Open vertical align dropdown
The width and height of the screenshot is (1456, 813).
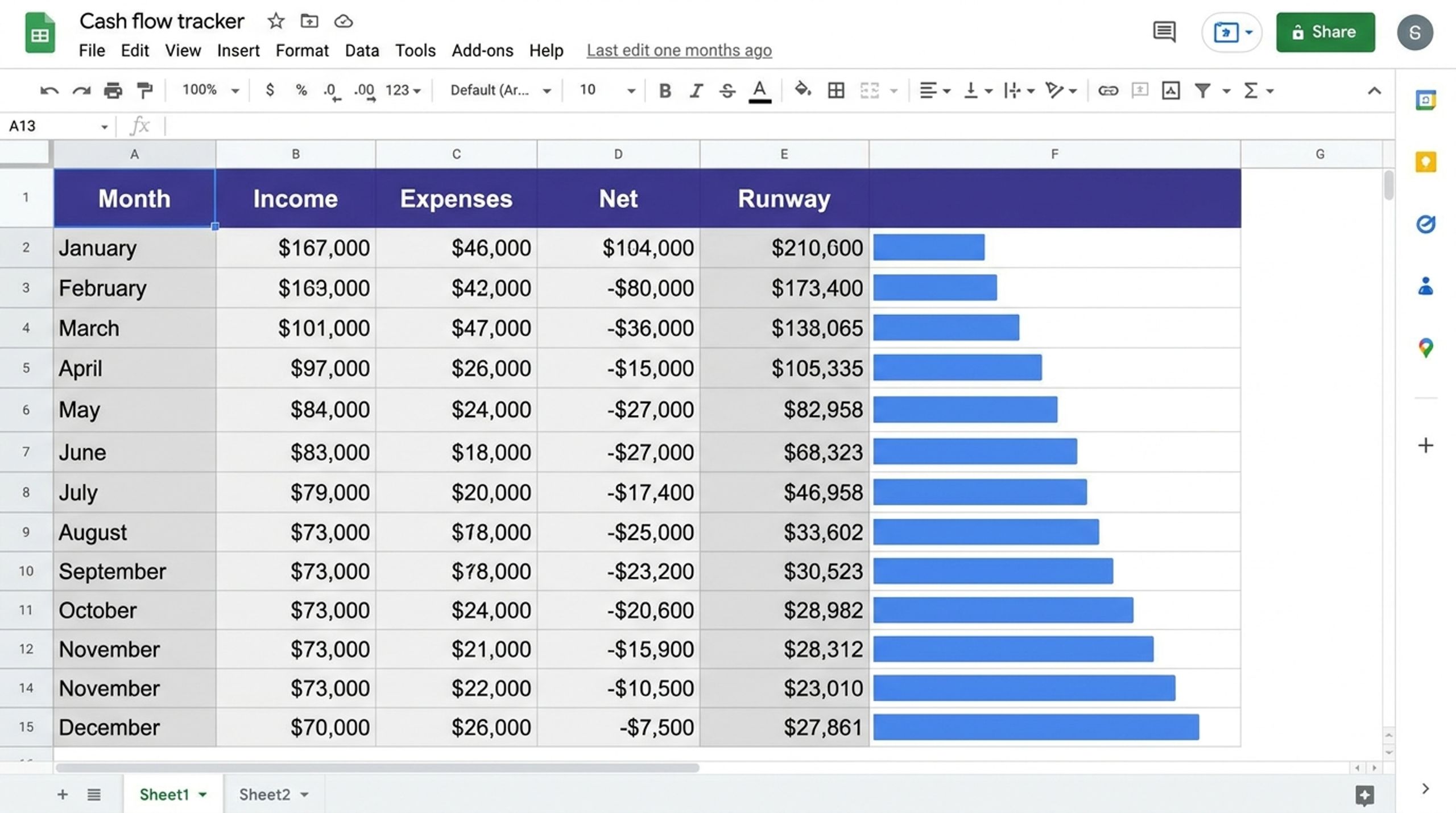(x=977, y=90)
